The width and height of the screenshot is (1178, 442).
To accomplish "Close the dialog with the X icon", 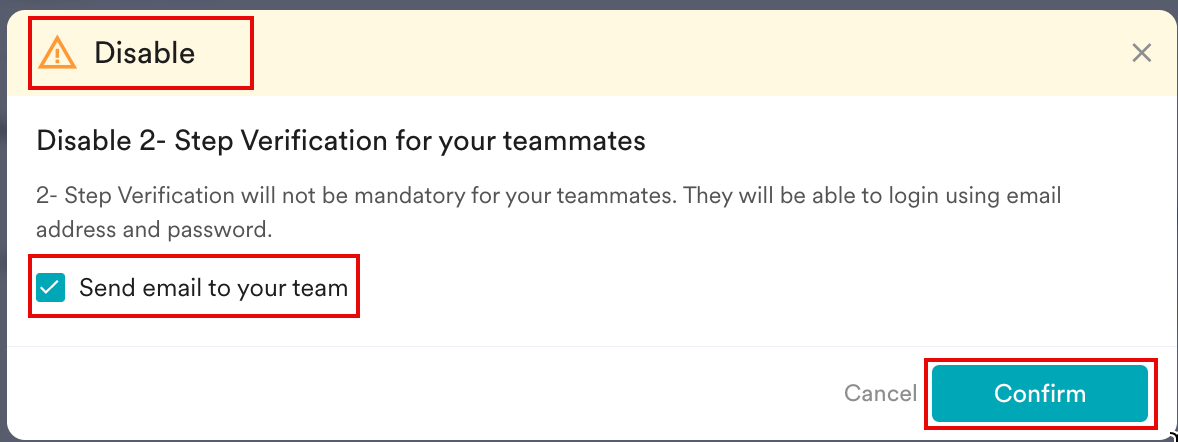I will (x=1141, y=53).
